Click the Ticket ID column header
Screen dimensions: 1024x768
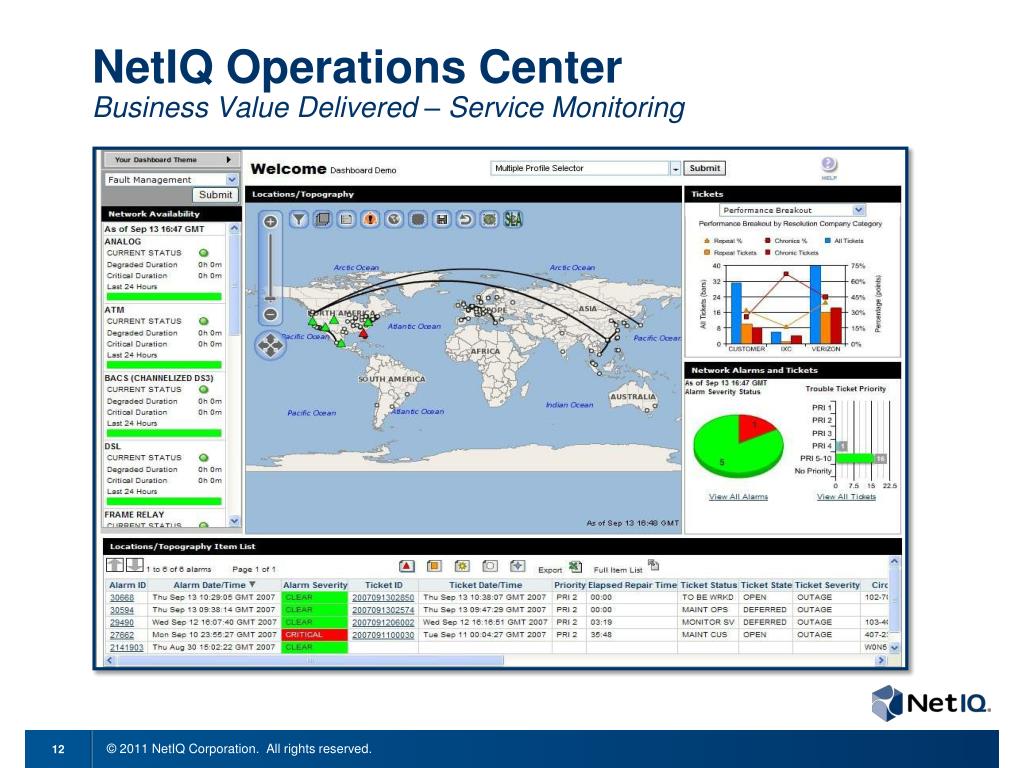384,585
